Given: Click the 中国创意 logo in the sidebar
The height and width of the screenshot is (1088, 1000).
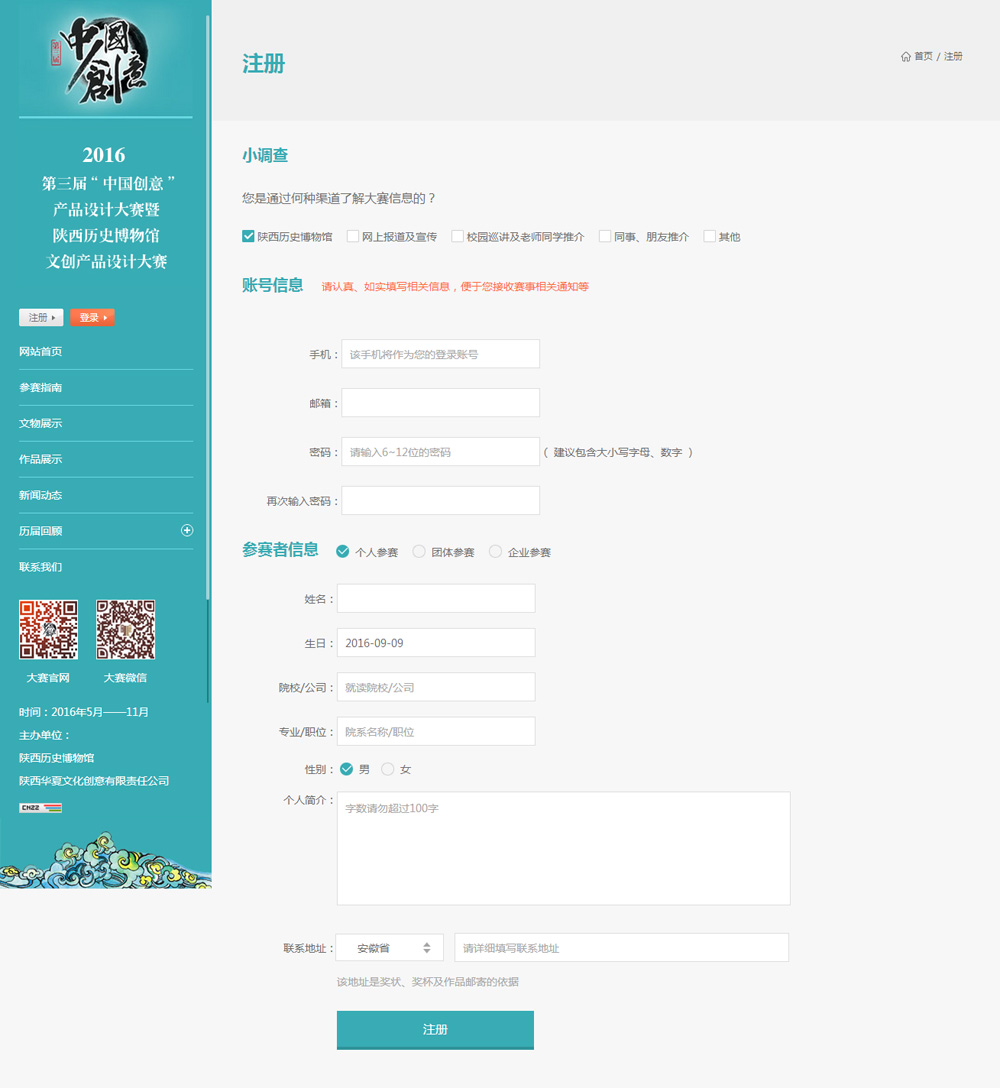Looking at the screenshot, I should point(100,58).
